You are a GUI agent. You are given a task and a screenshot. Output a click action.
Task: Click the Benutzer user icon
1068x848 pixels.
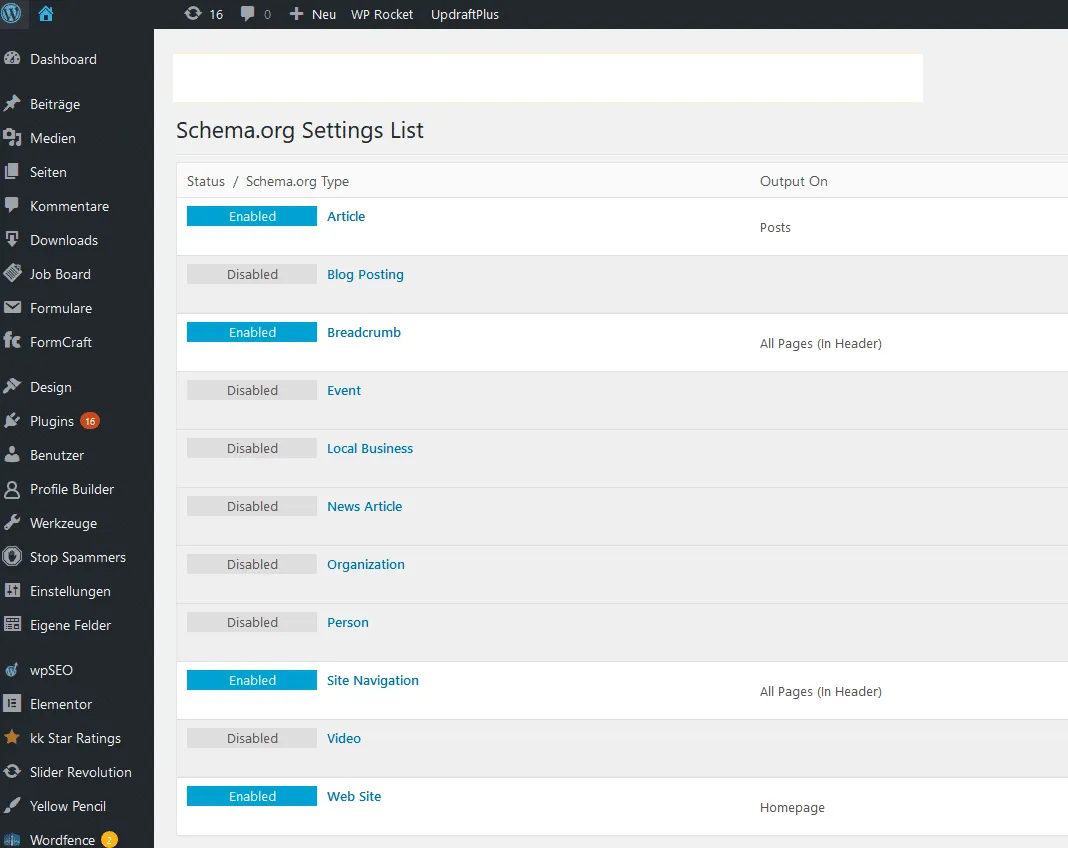click(12, 454)
